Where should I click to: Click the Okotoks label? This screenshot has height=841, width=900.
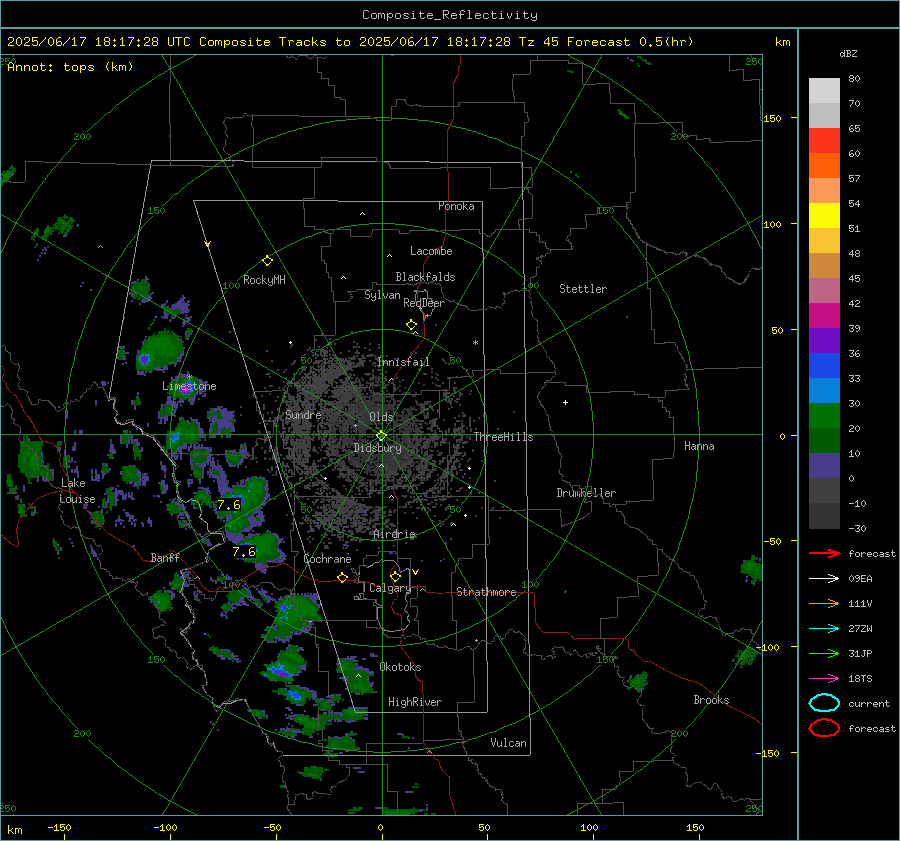(400, 667)
